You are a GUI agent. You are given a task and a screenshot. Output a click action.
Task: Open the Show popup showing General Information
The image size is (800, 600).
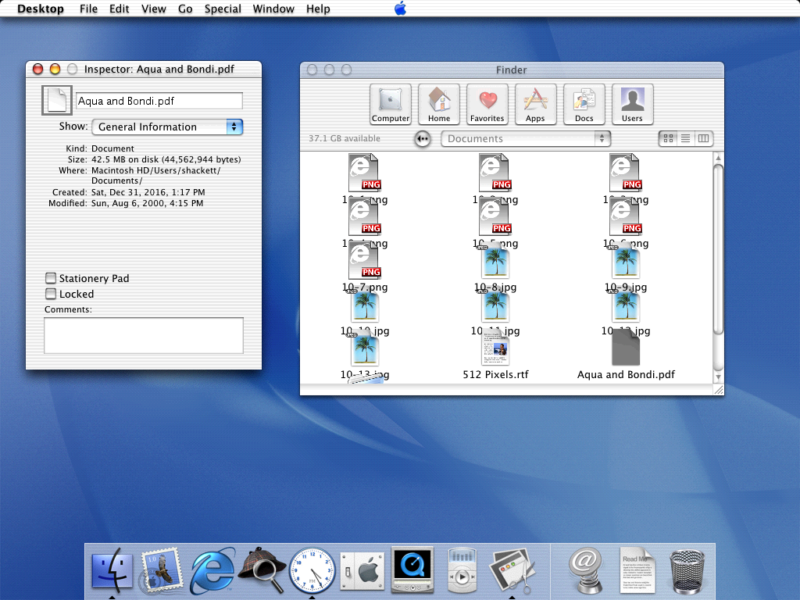[167, 127]
